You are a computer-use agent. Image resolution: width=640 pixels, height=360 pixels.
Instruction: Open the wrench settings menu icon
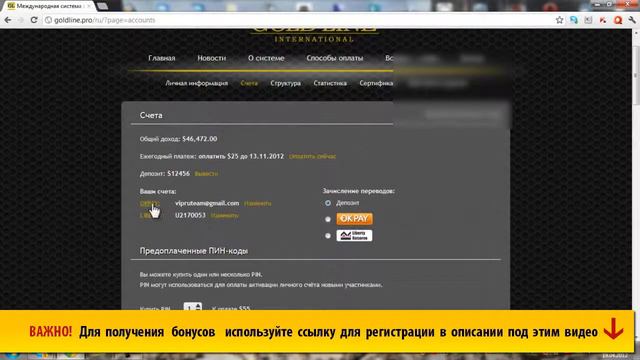[x=632, y=20]
